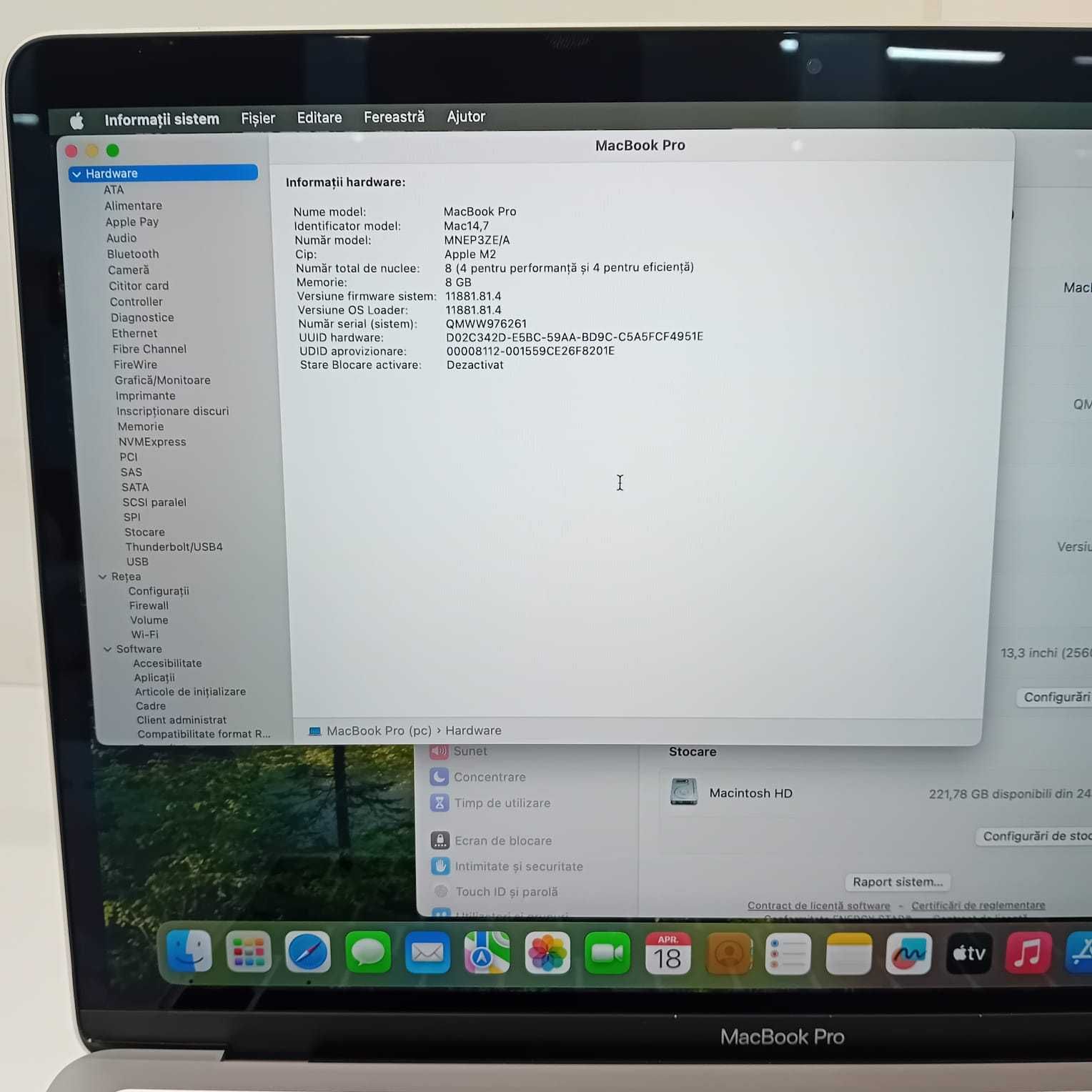Screen dimensions: 1092x1092
Task: Open the Fereastră menu
Action: [x=394, y=116]
